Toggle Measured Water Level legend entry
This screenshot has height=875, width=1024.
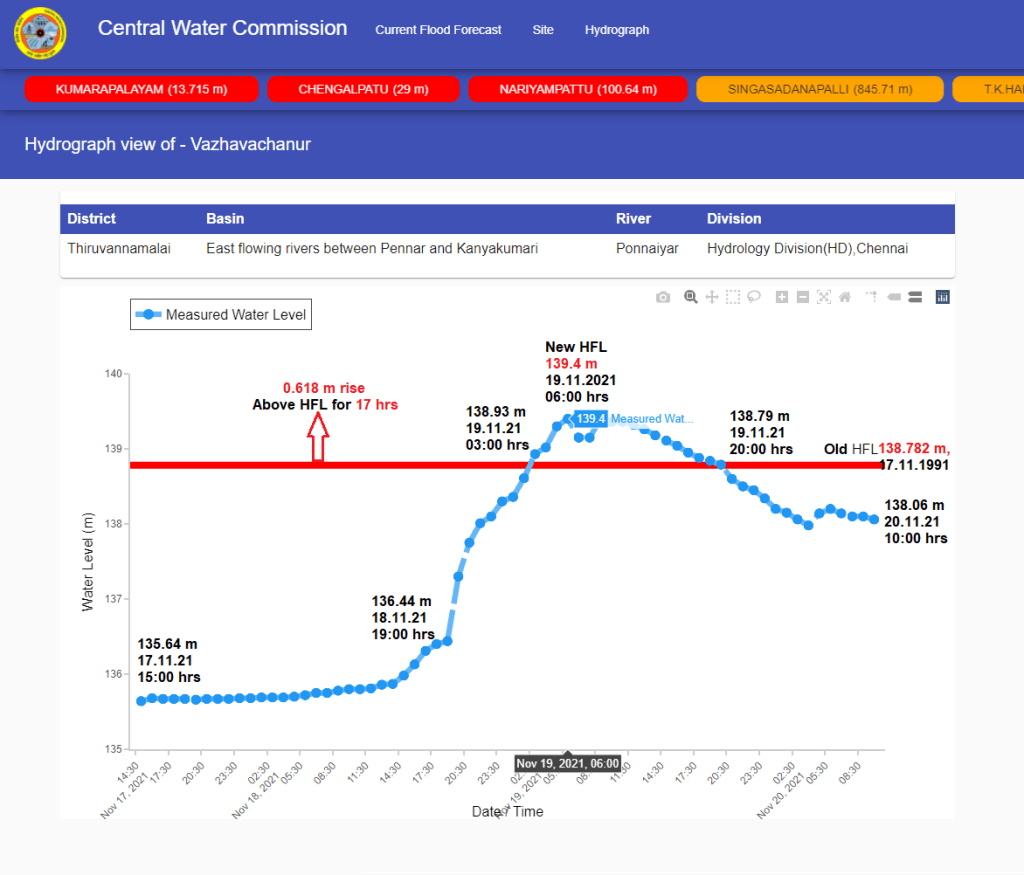click(x=222, y=315)
